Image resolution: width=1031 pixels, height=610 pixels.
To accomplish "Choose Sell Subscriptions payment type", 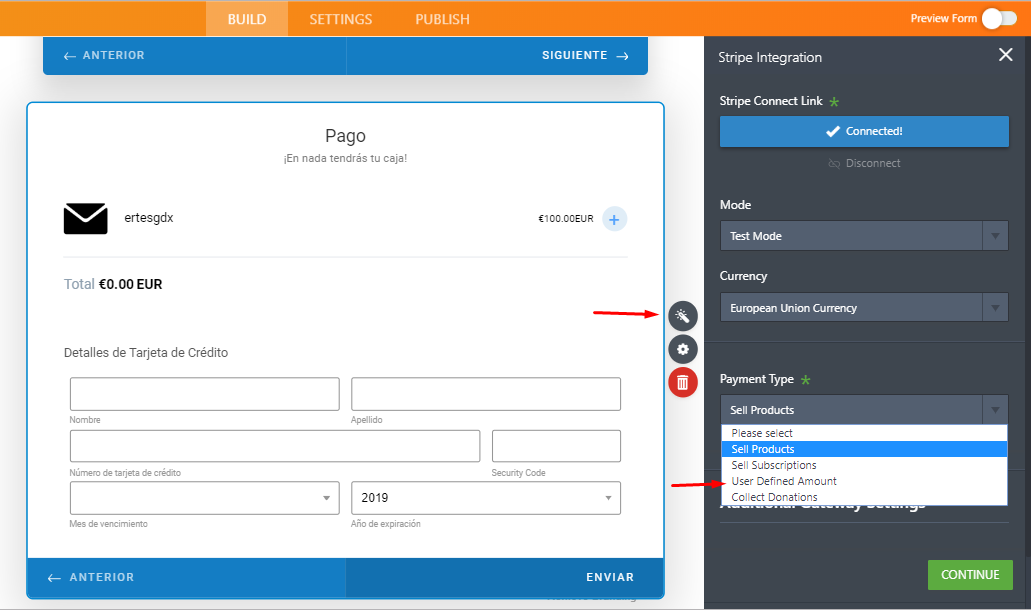I will 864,465.
